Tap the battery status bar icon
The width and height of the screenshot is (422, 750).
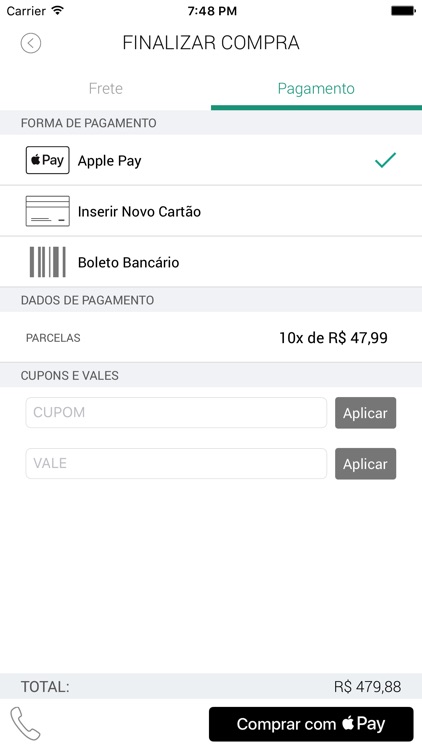(x=403, y=11)
